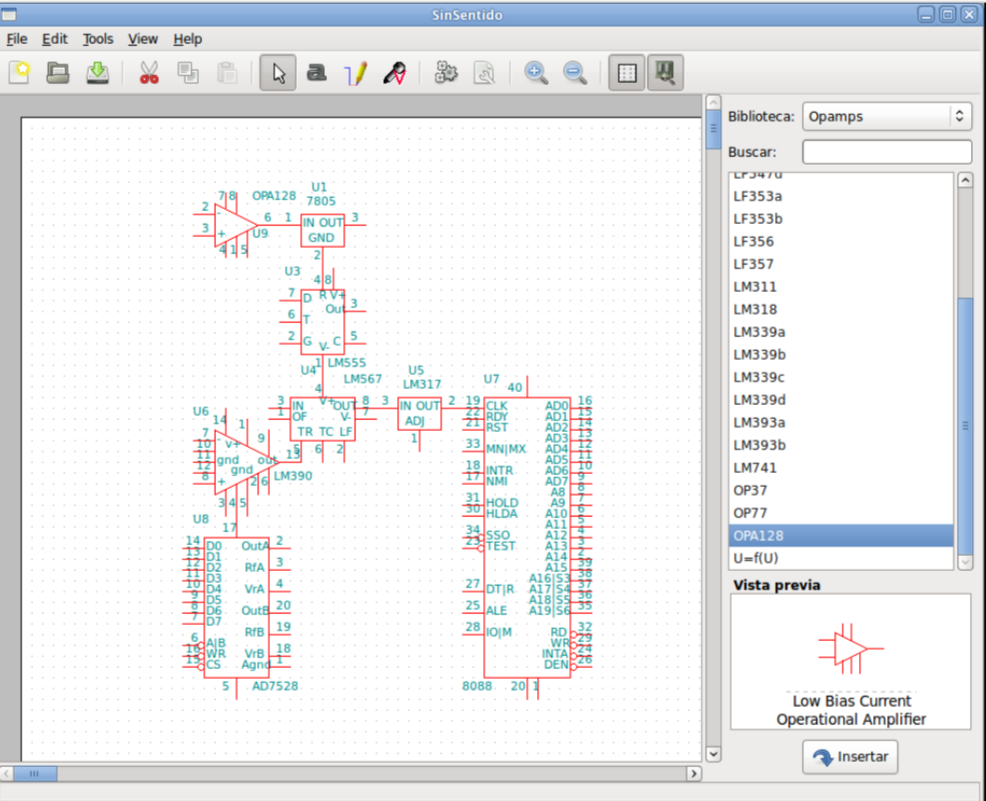
Task: Open the File menu
Action: 17,39
